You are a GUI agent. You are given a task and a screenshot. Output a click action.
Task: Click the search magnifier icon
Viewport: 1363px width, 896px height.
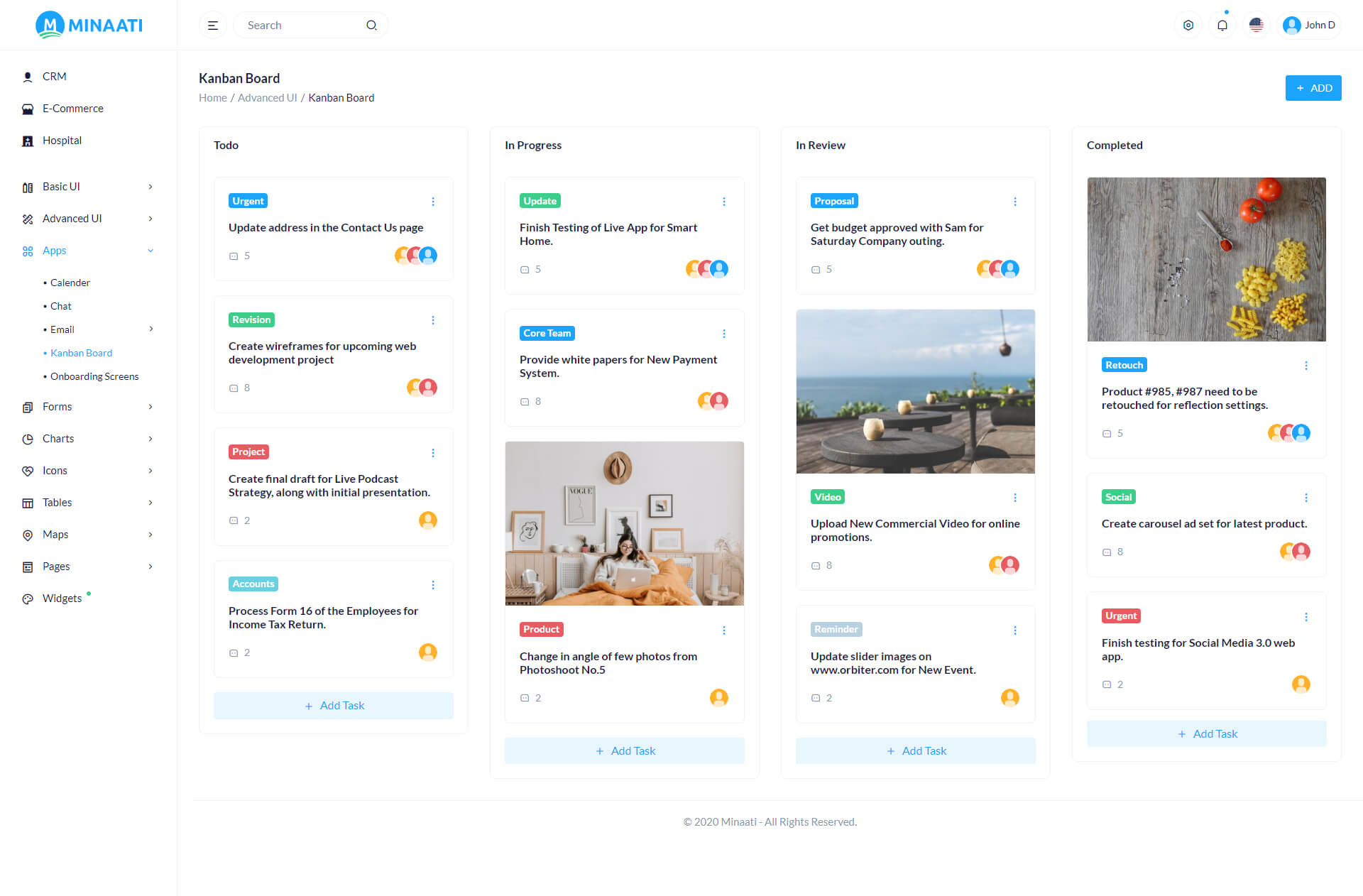pyautogui.click(x=371, y=25)
